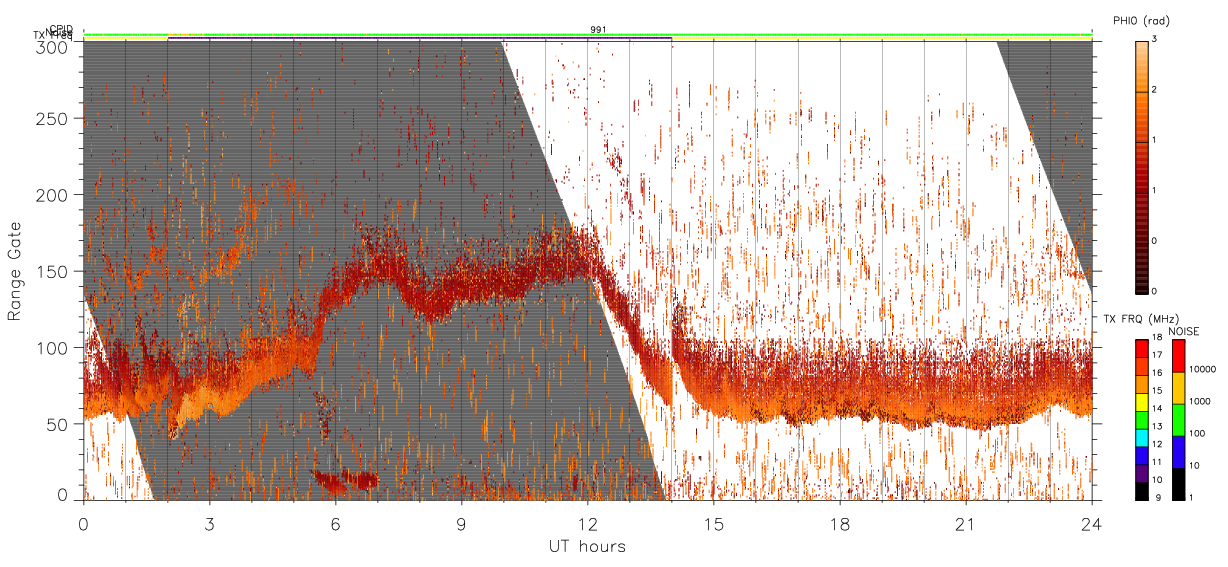This screenshot has width=1228, height=567.
Task: Click the black 9–10 MHz TX FRQ swatch
Action: click(x=1142, y=491)
